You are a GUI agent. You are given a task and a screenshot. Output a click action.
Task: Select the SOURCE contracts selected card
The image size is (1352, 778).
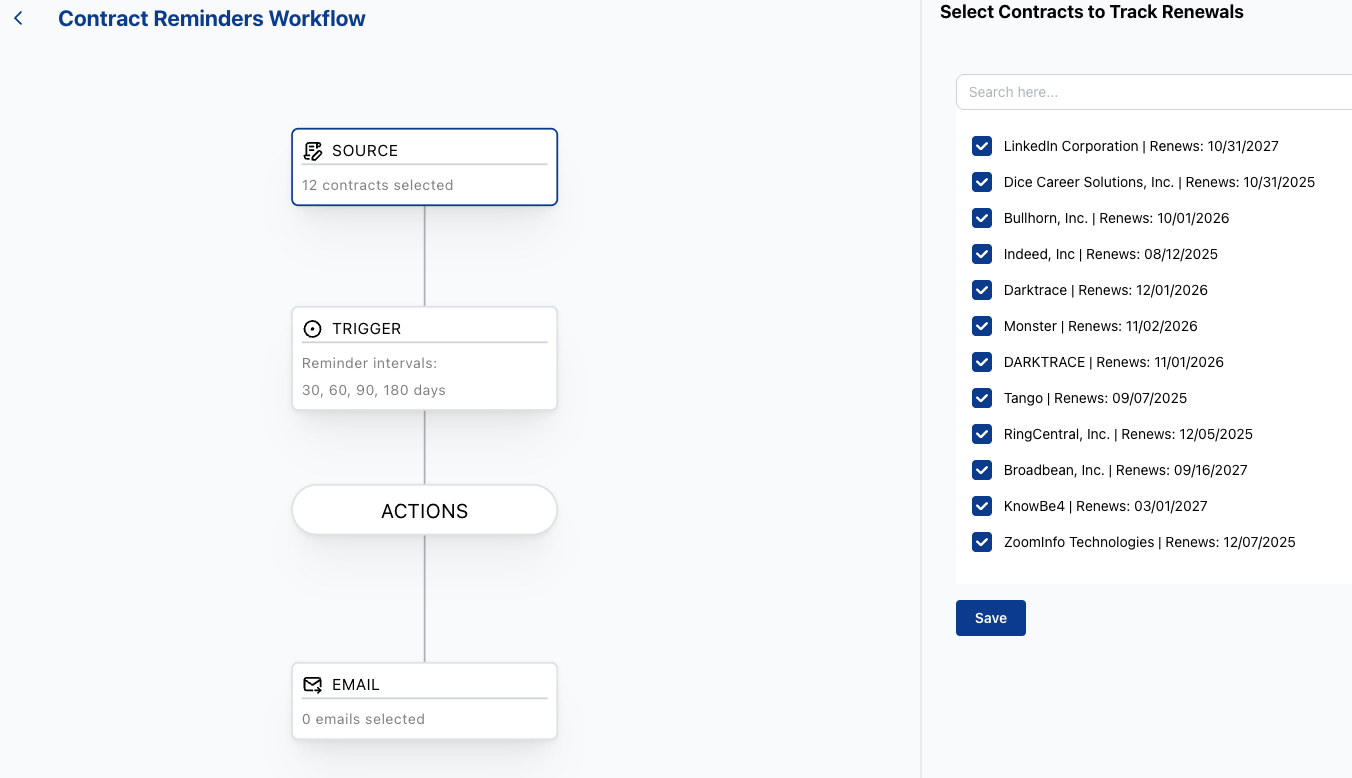[x=424, y=168]
